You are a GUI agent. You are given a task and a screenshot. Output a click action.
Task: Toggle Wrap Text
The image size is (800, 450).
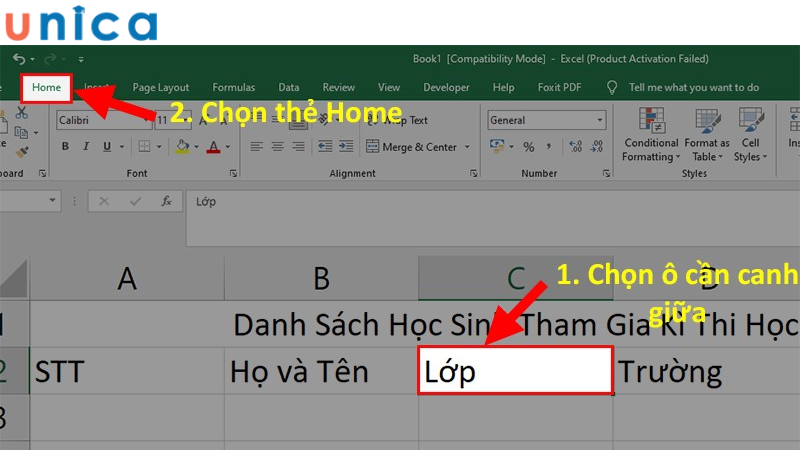(398, 120)
